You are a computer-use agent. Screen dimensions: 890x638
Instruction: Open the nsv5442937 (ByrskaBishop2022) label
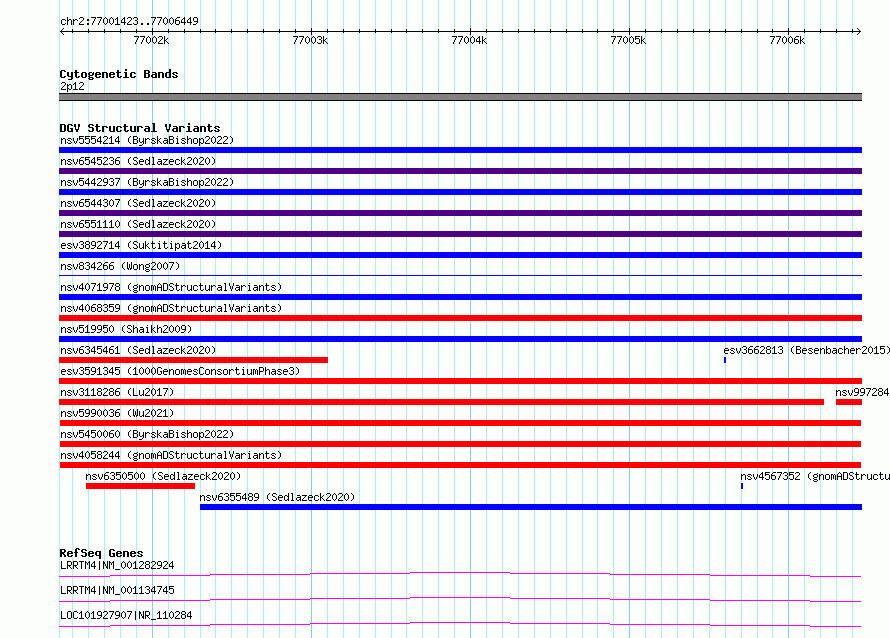(147, 182)
